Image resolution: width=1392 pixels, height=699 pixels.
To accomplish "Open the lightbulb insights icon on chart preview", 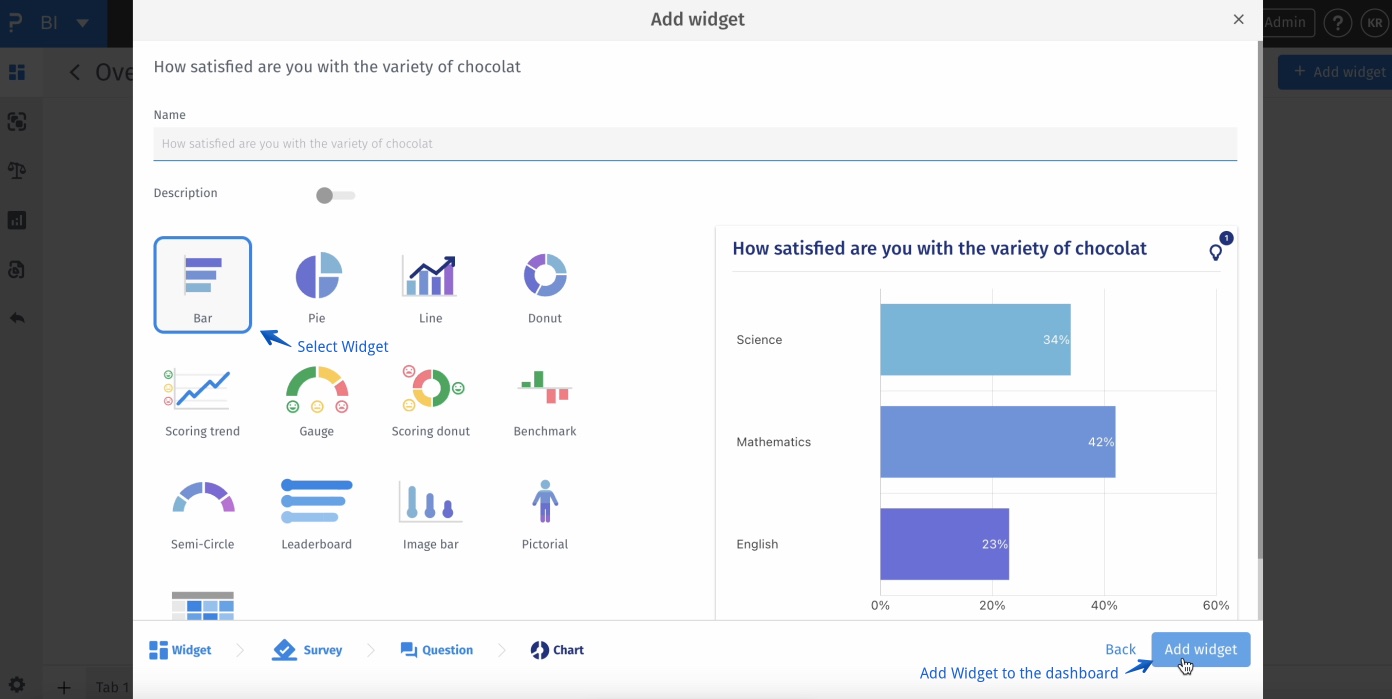I will click(1215, 253).
